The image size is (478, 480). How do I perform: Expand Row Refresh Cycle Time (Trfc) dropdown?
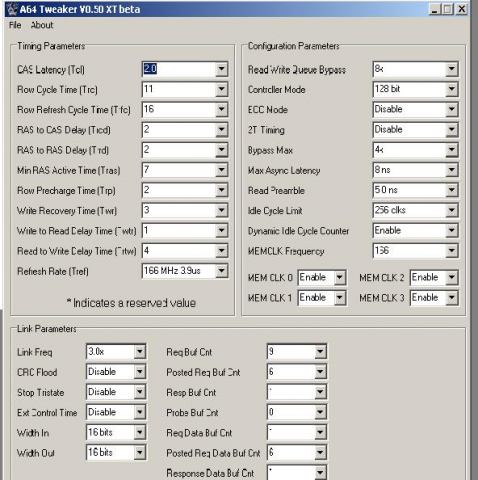point(221,110)
